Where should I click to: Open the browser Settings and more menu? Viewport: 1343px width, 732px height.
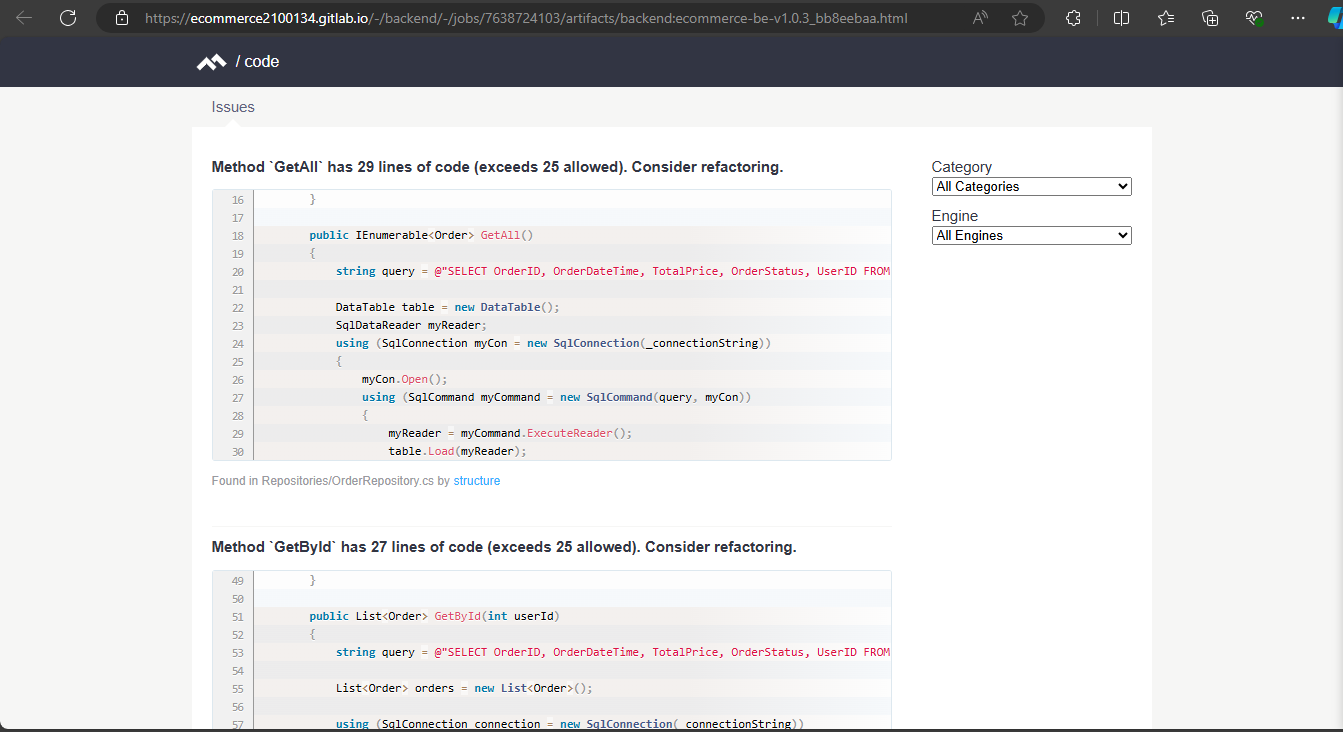(x=1298, y=18)
